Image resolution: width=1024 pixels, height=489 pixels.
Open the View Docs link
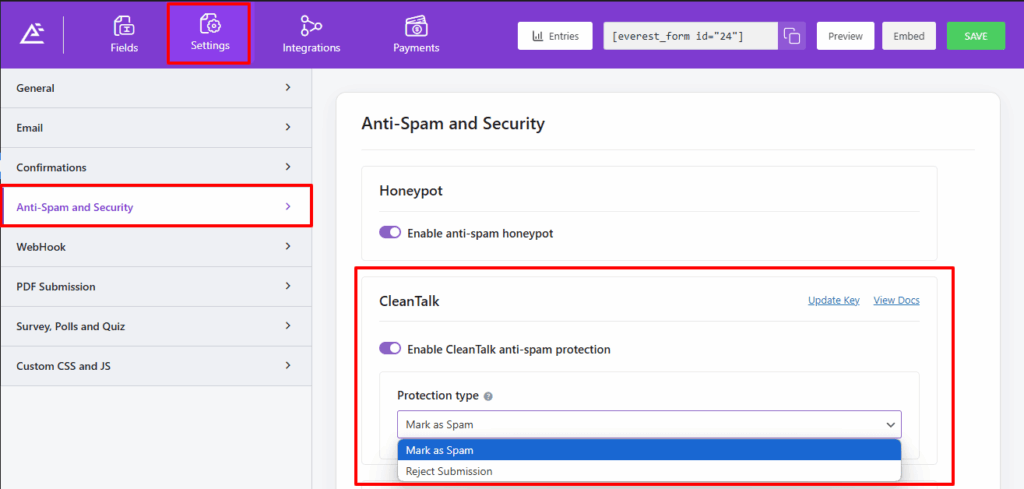click(896, 300)
